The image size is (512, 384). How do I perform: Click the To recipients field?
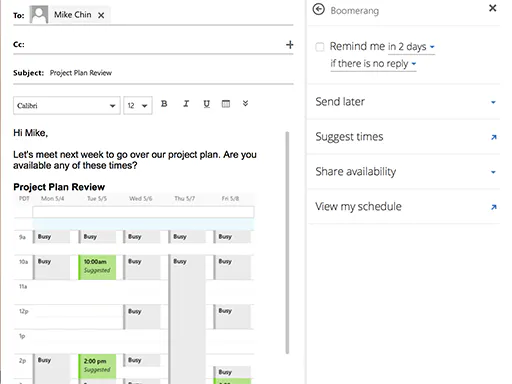[153, 15]
